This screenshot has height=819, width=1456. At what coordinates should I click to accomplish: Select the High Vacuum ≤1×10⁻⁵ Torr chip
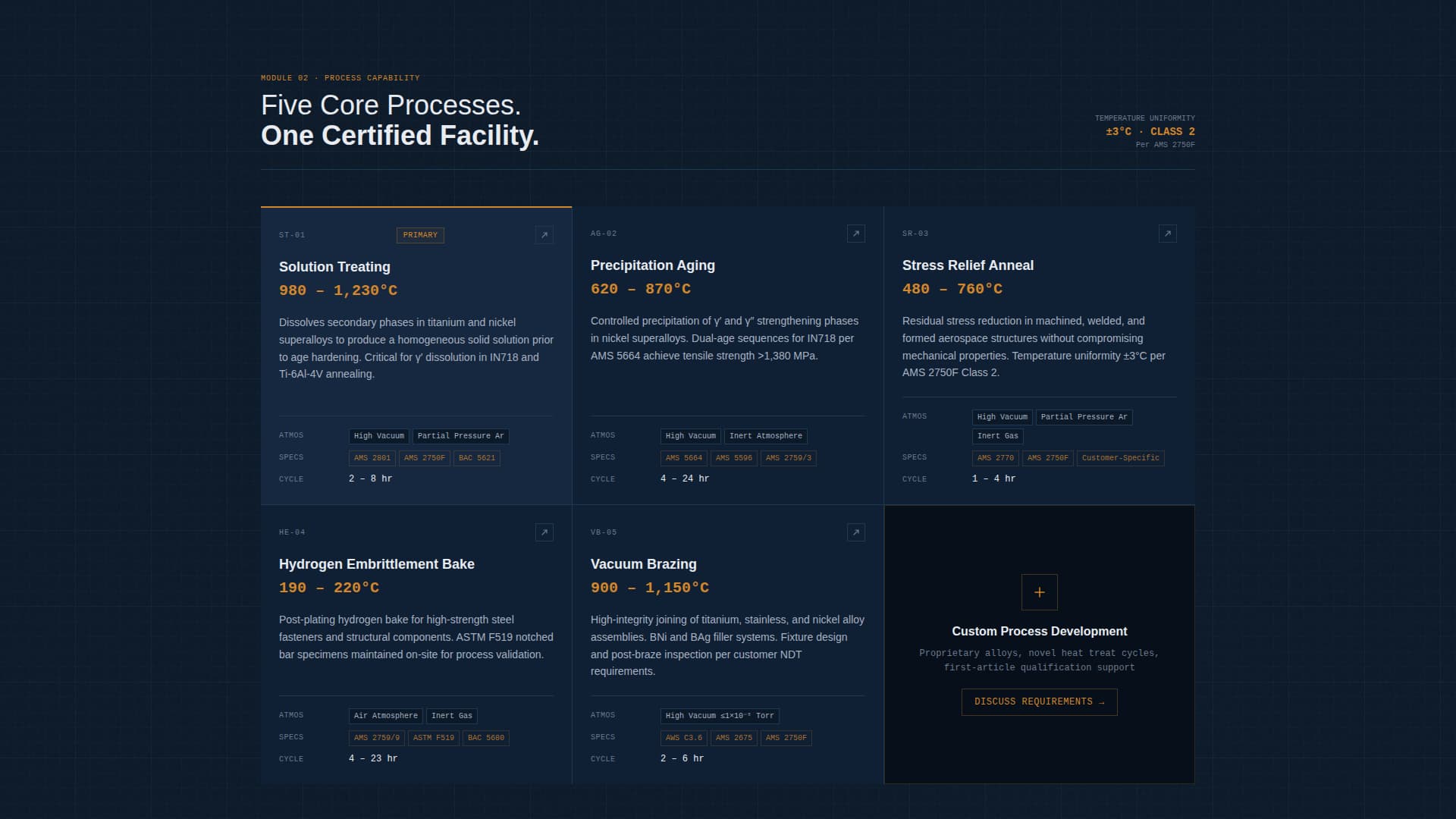pyautogui.click(x=719, y=715)
